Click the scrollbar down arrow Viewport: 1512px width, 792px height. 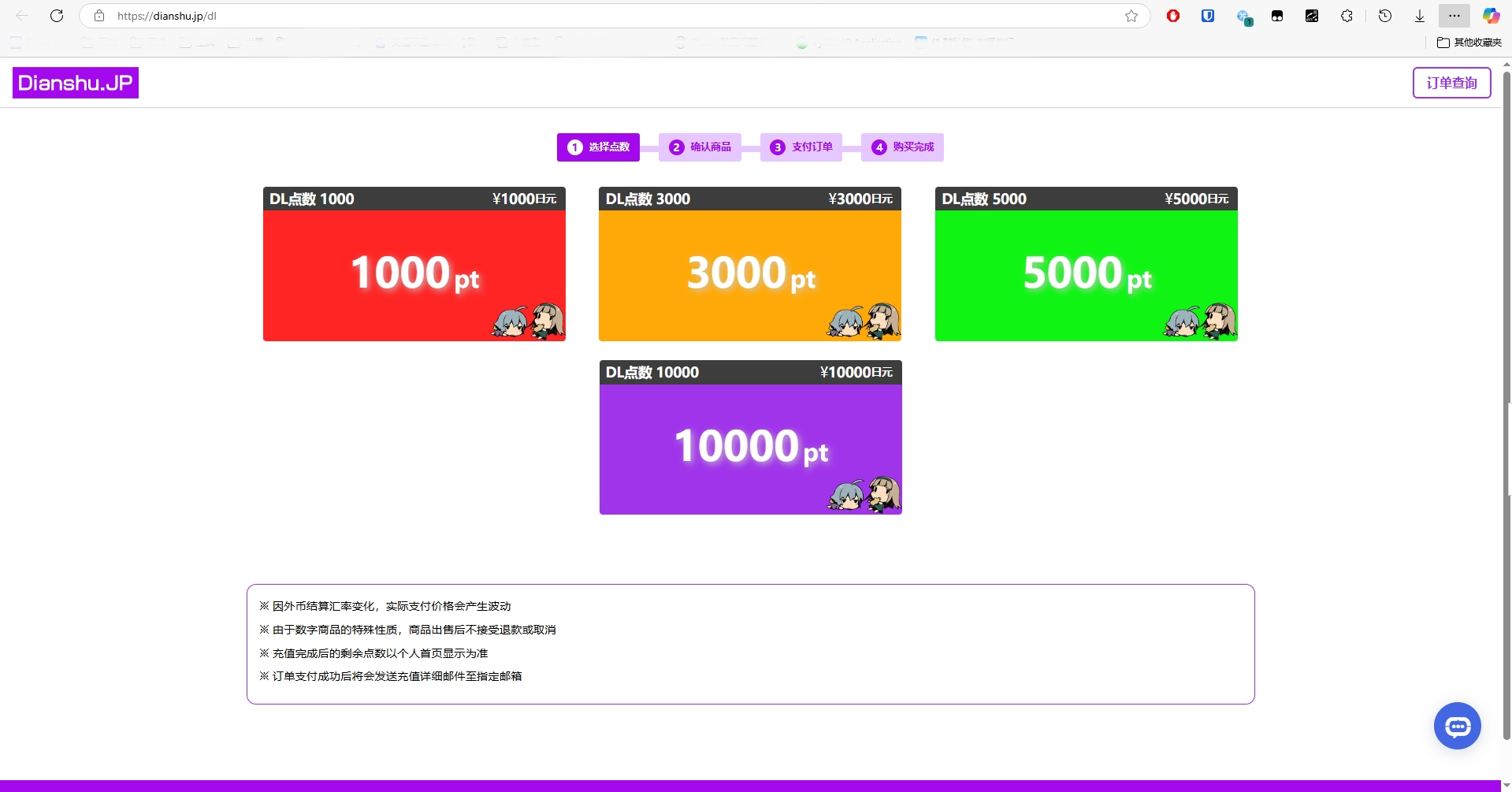coord(1506,786)
